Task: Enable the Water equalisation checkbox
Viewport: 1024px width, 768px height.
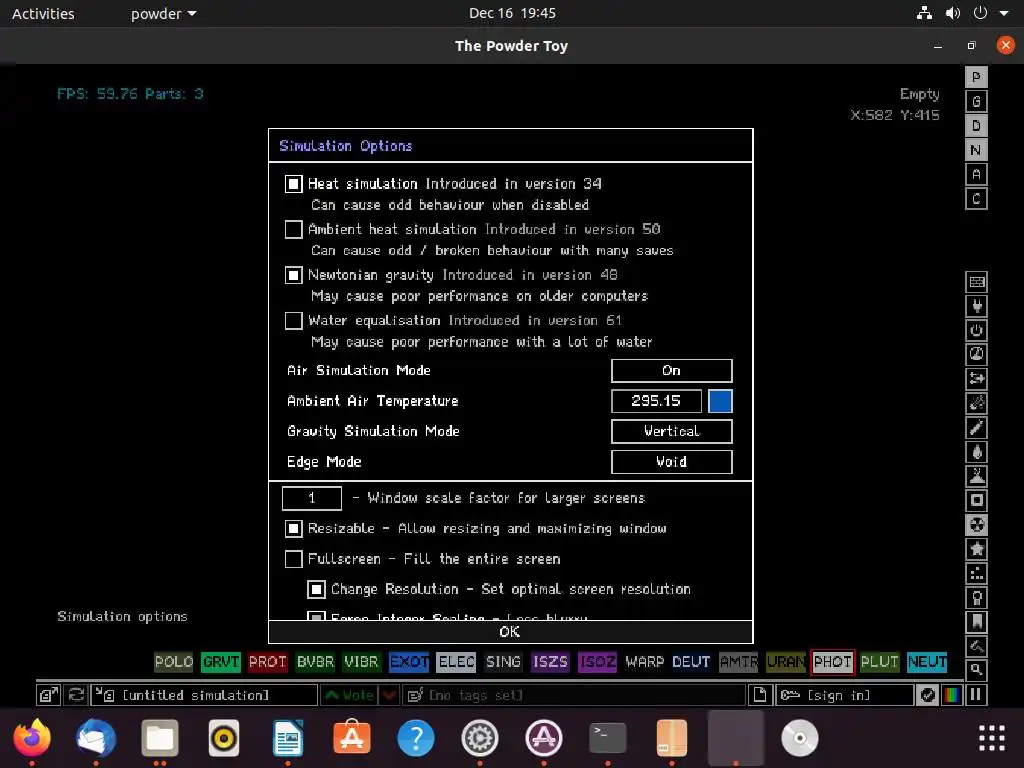Action: (x=294, y=321)
